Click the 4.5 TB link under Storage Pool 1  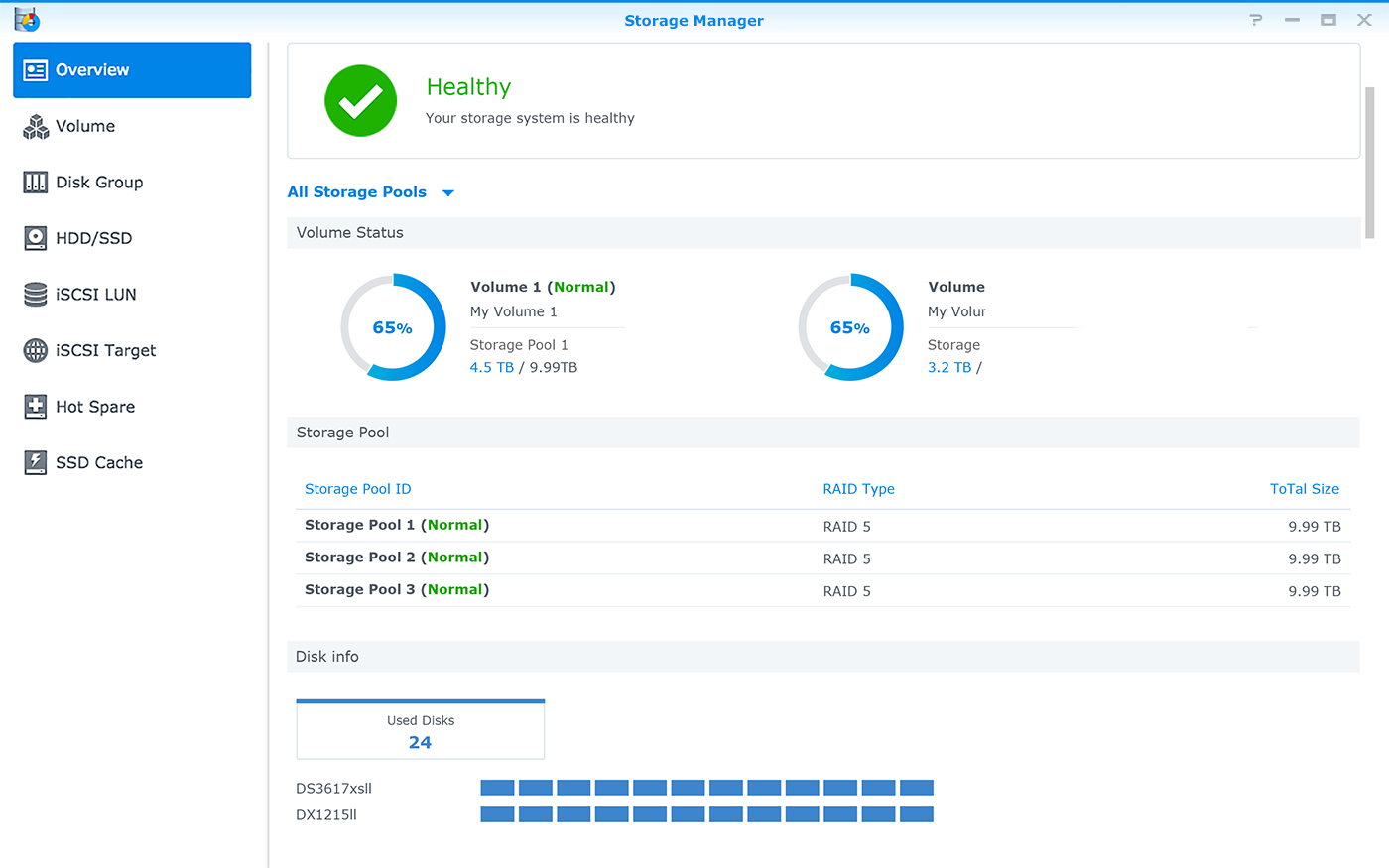click(x=491, y=367)
